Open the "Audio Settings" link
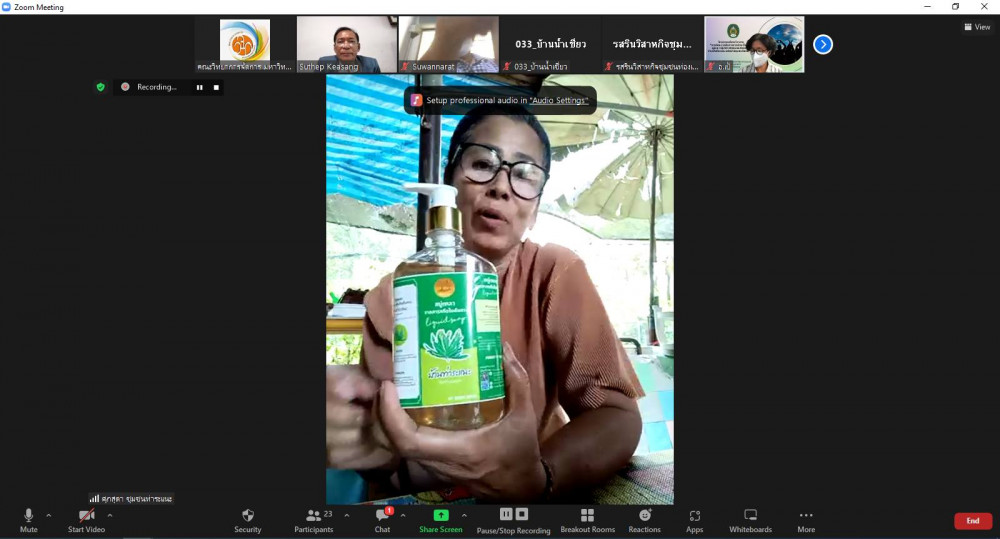 558,100
